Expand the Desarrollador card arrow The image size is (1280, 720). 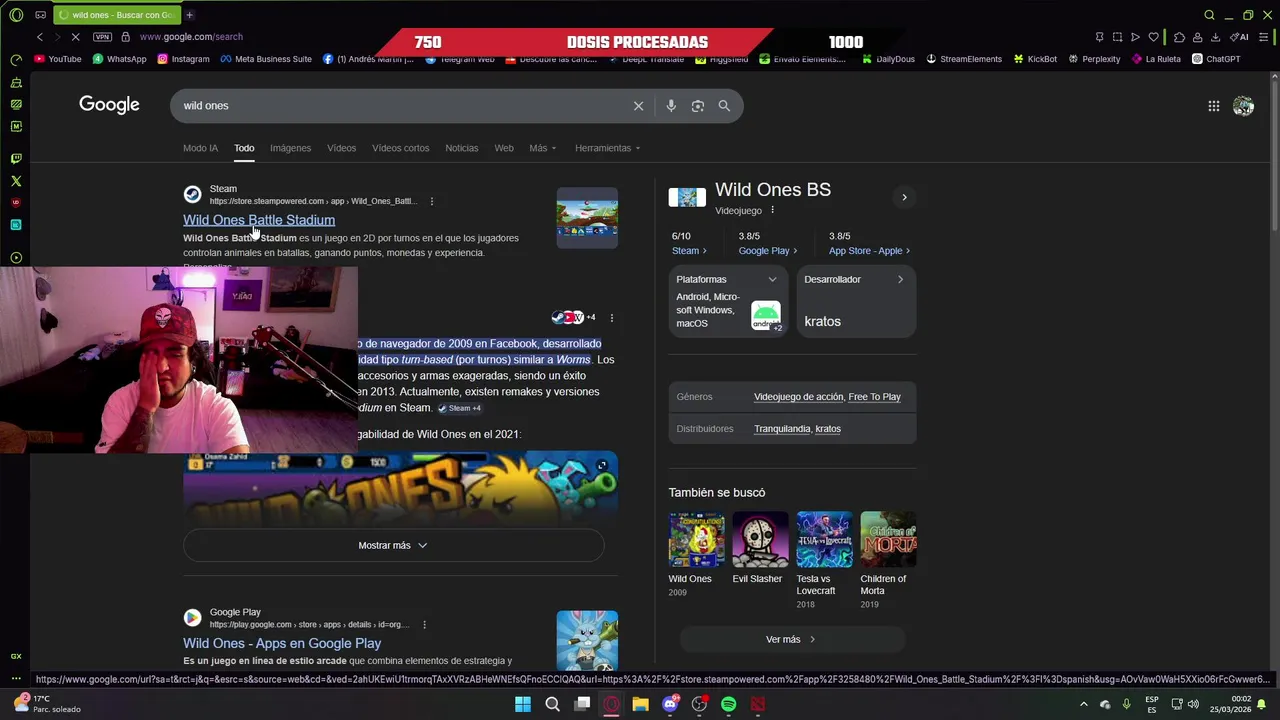pos(900,279)
